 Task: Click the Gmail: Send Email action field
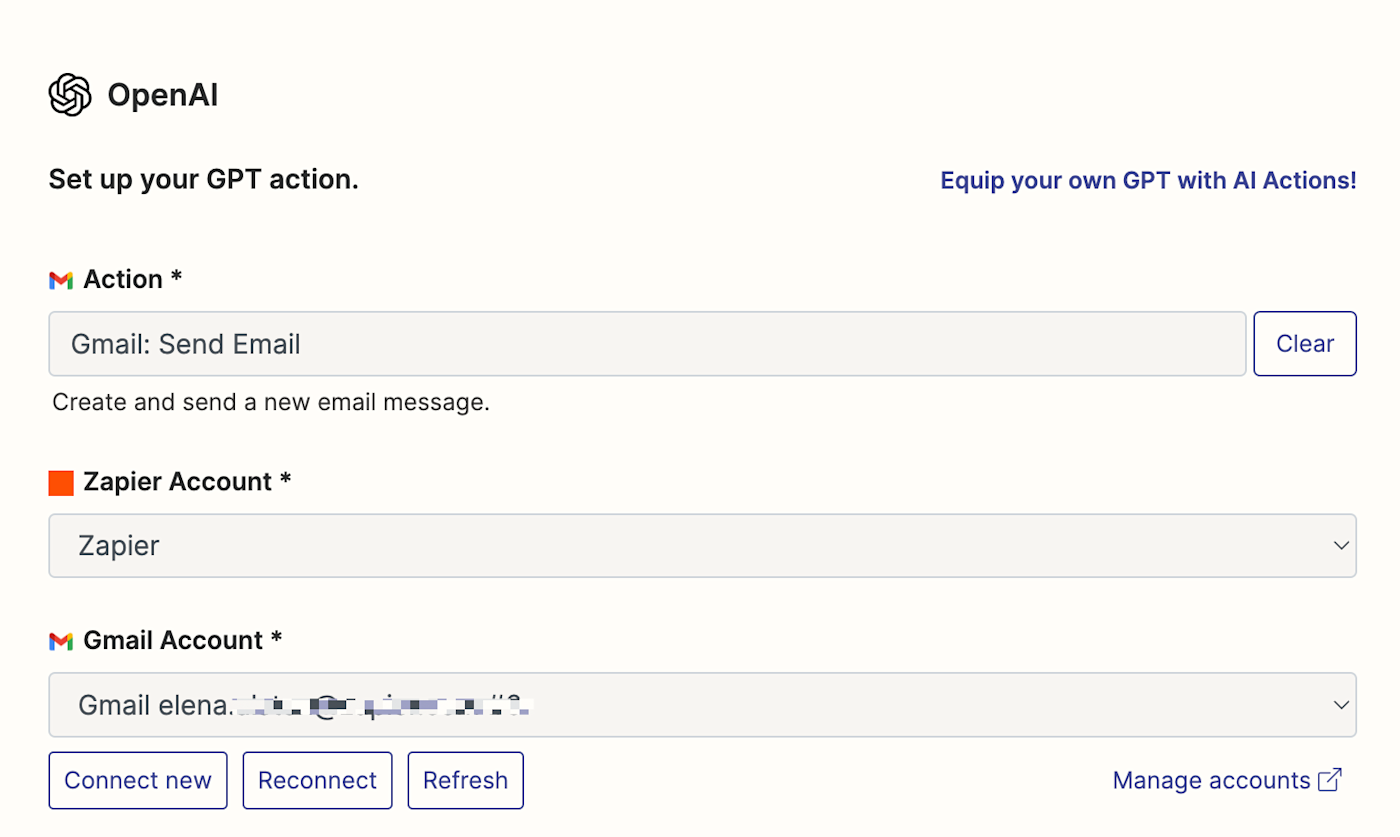pyautogui.click(x=647, y=344)
